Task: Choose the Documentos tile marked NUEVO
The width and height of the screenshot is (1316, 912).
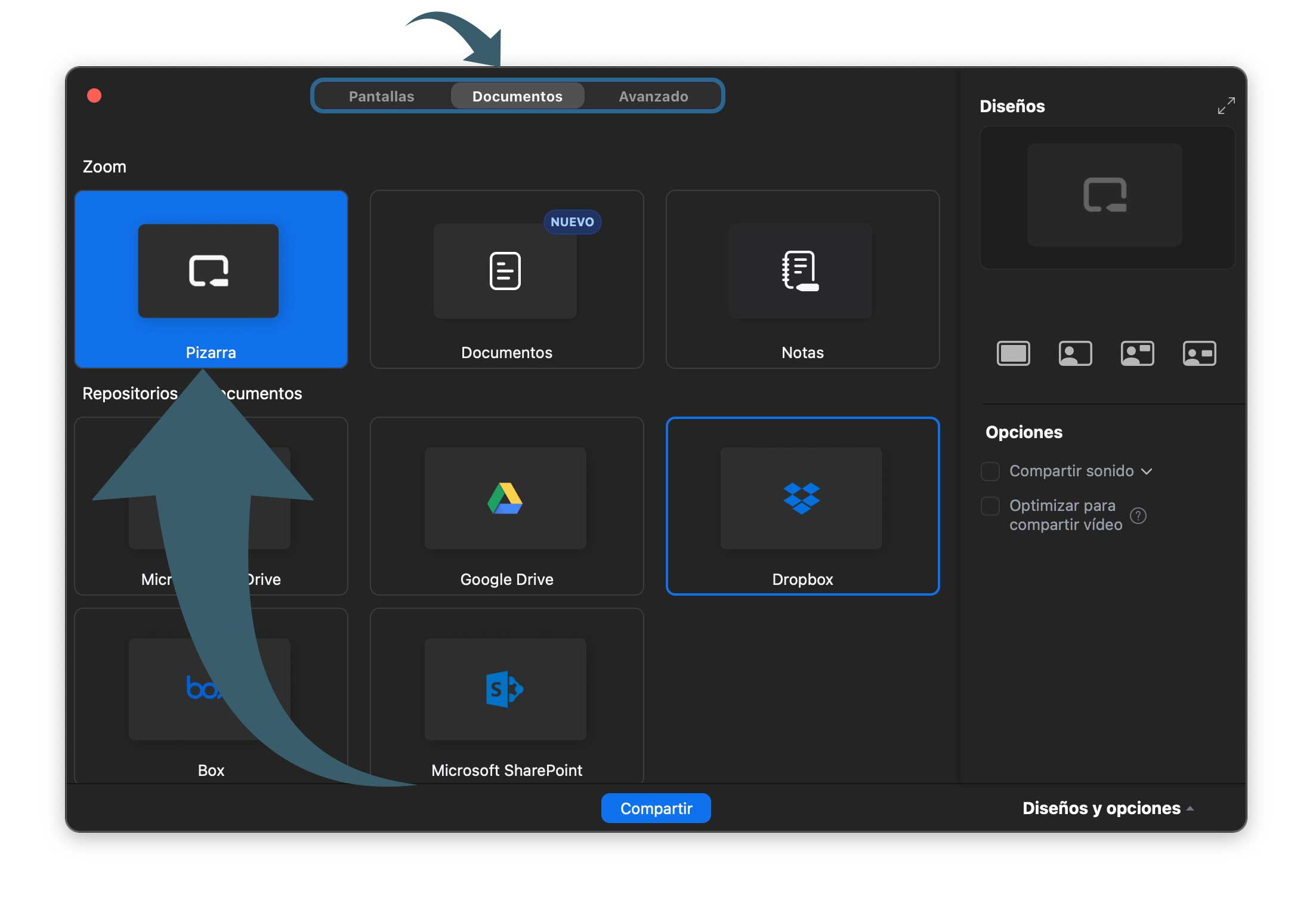Action: click(506, 279)
